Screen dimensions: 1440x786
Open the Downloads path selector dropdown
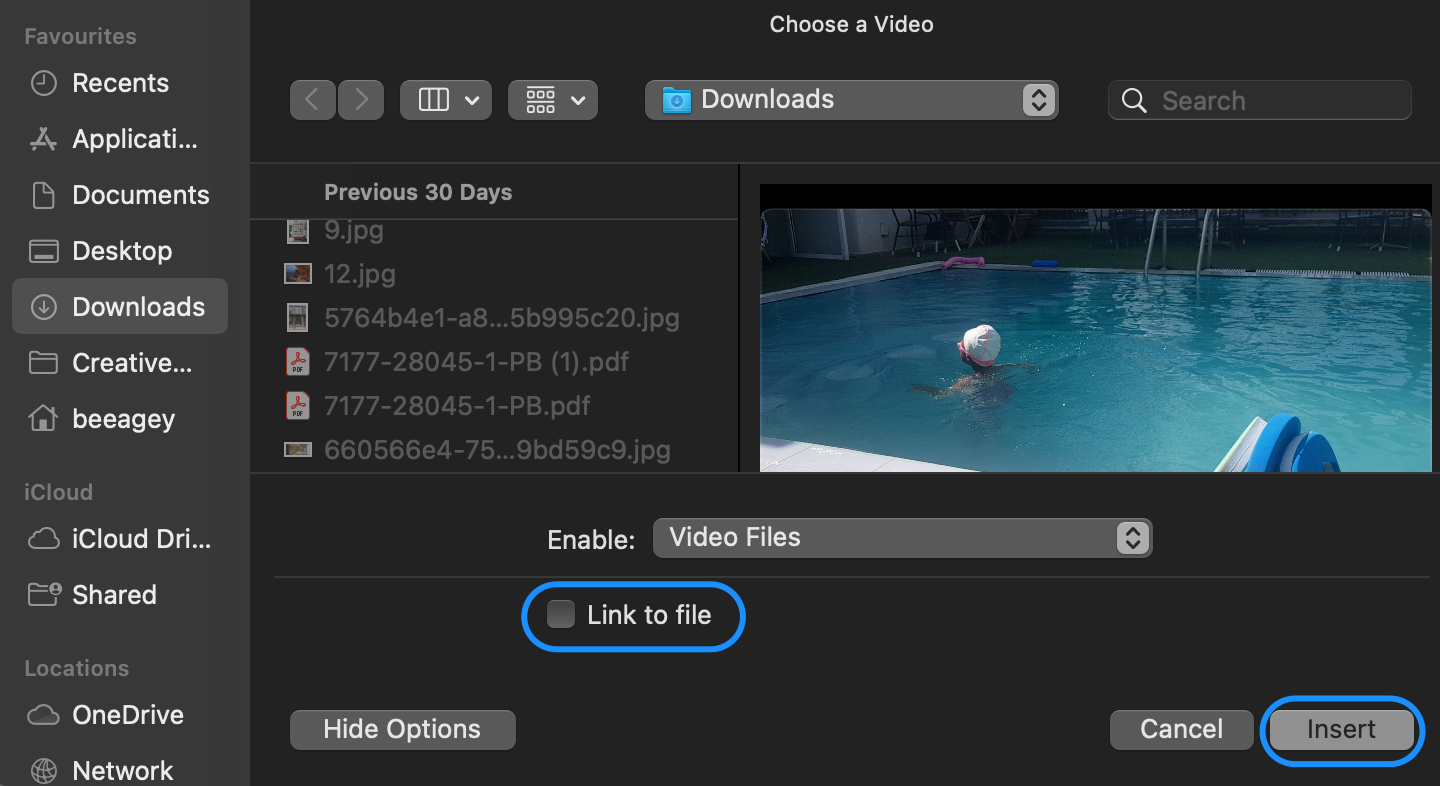(851, 99)
